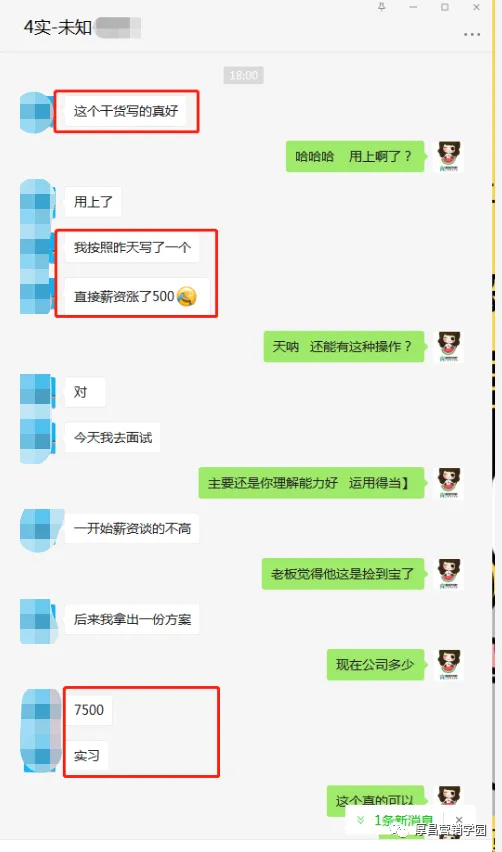Click the sender avatar beside 天呐 还能有这种操作
The width and height of the screenshot is (502, 852).
pyautogui.click(x=449, y=347)
